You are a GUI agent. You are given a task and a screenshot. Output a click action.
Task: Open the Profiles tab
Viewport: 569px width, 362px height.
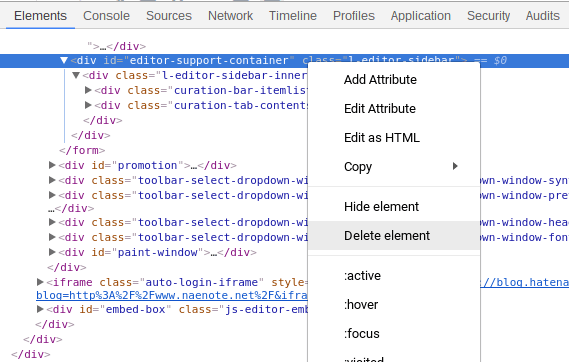click(354, 16)
